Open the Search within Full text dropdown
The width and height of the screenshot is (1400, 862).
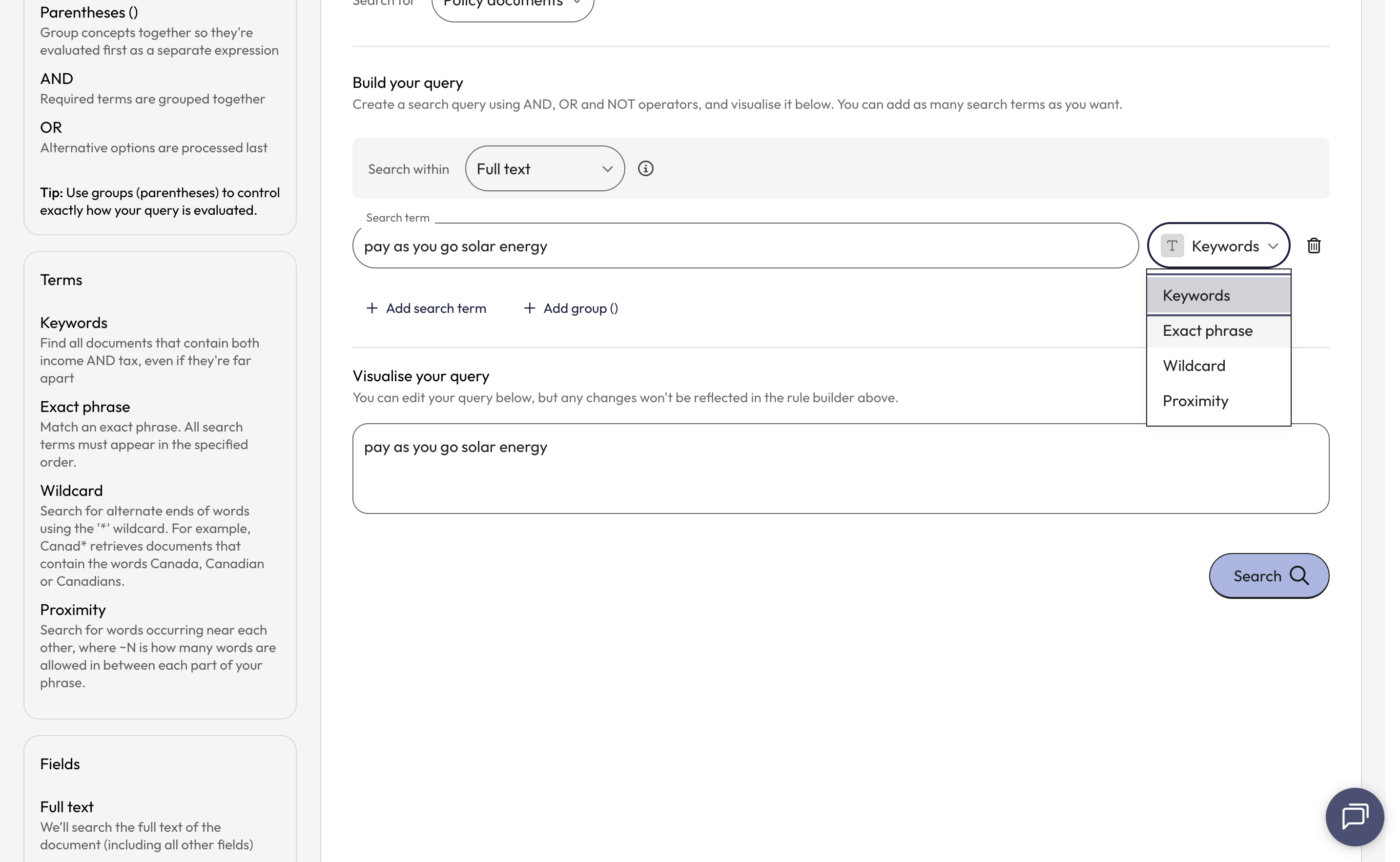click(x=544, y=169)
